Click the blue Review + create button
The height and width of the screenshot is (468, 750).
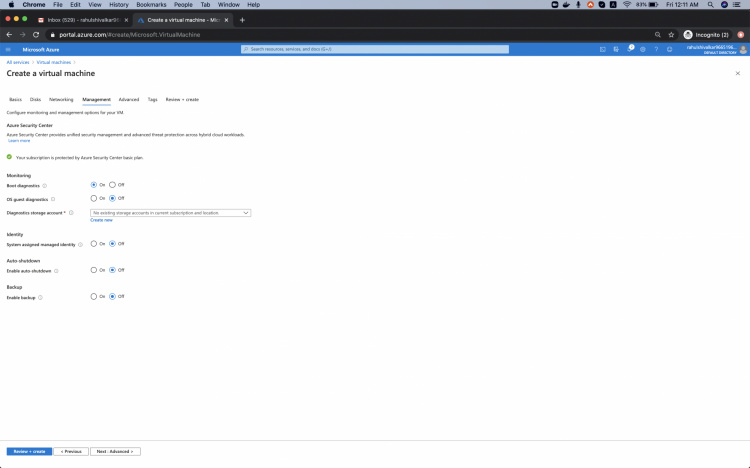(29, 451)
